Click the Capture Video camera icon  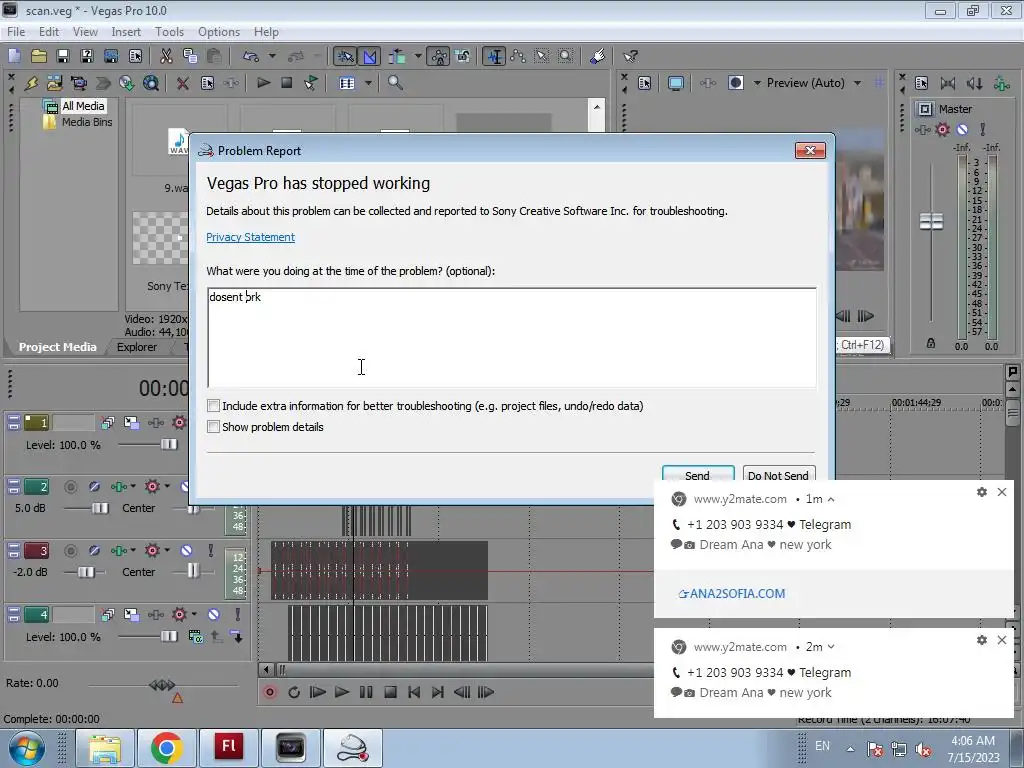78,83
